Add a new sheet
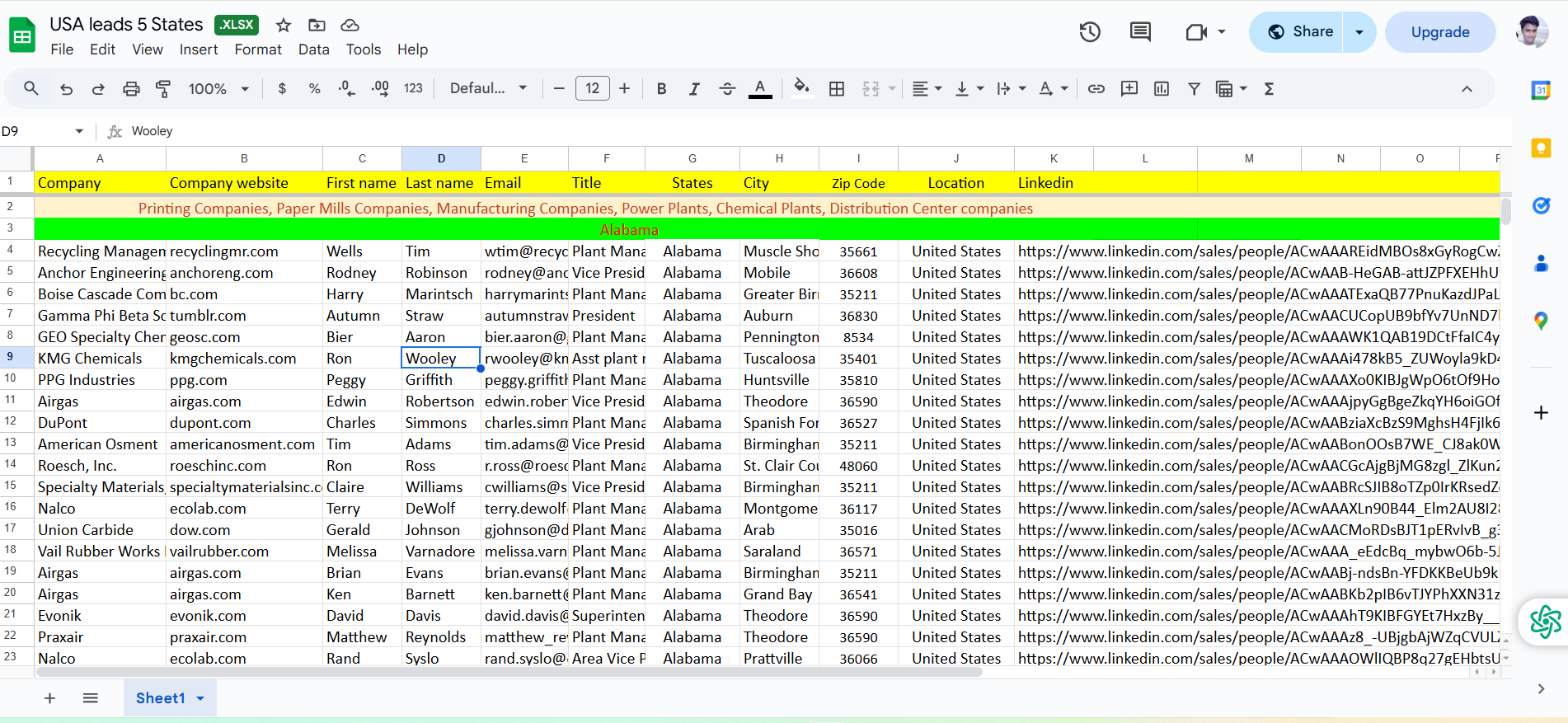The image size is (1568, 723). click(x=49, y=698)
